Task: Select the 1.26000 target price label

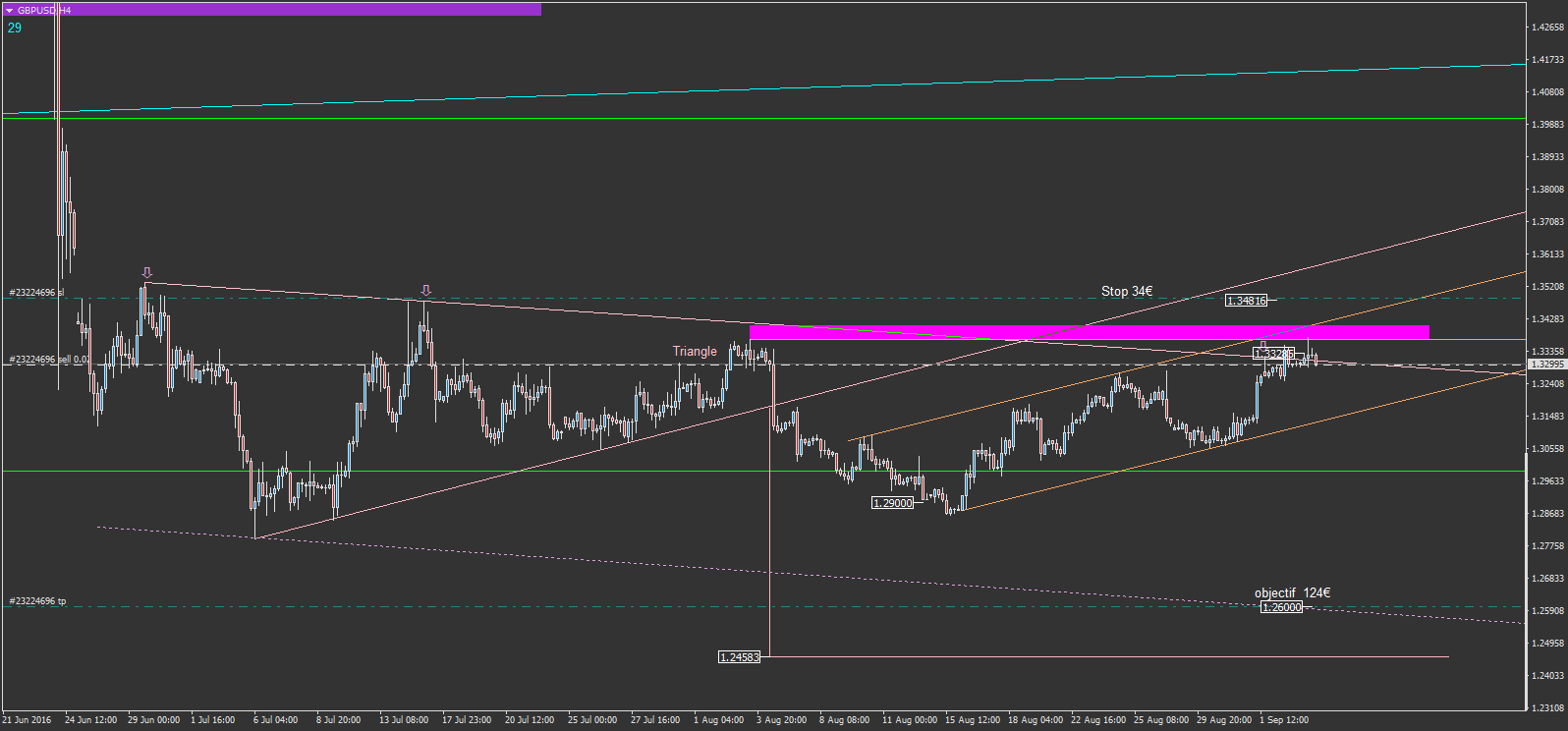Action: coord(1282,607)
